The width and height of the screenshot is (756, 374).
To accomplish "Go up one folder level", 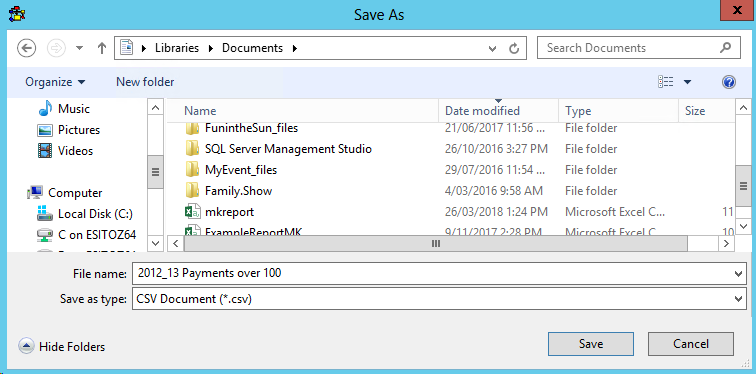I will click(x=102, y=48).
